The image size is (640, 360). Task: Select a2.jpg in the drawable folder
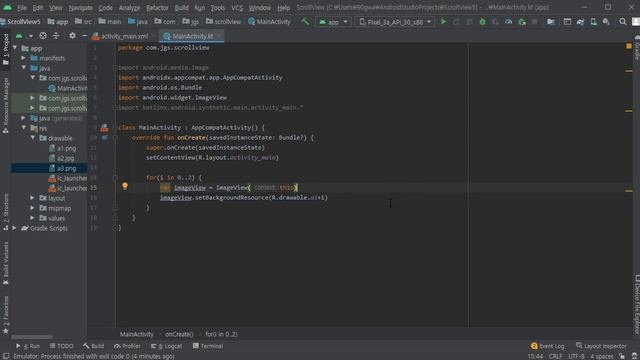pos(66,158)
